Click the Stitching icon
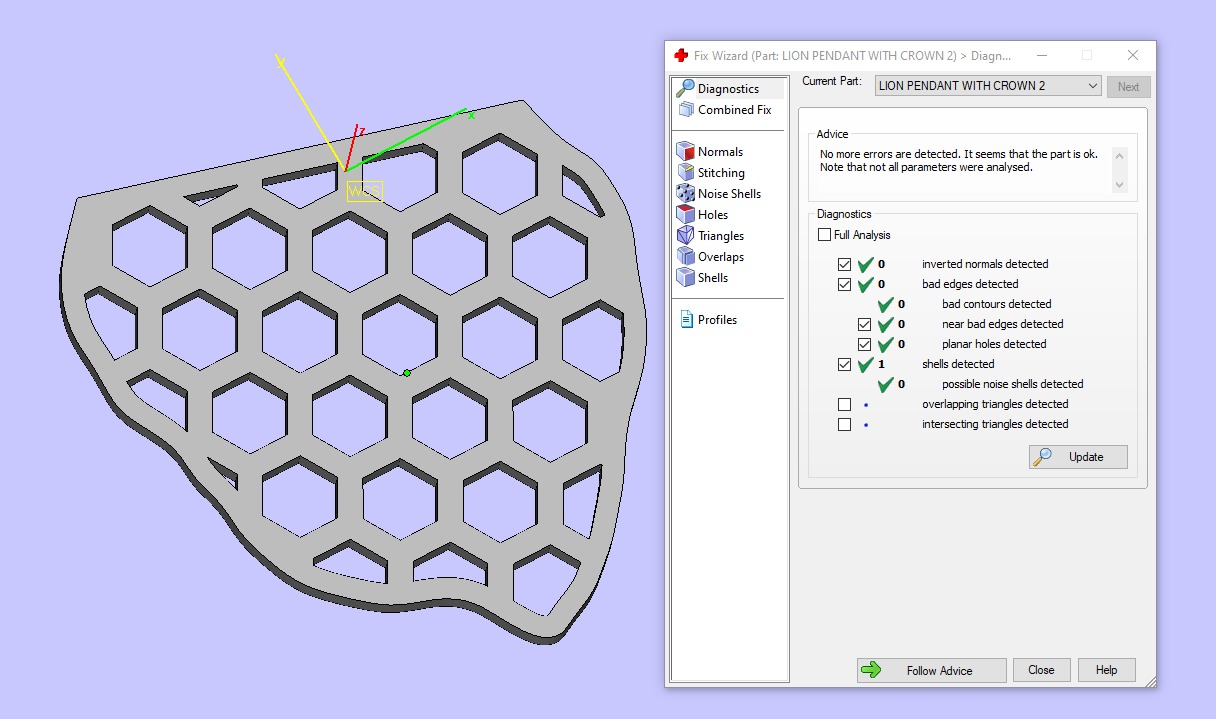The width and height of the screenshot is (1216, 719). coord(685,173)
